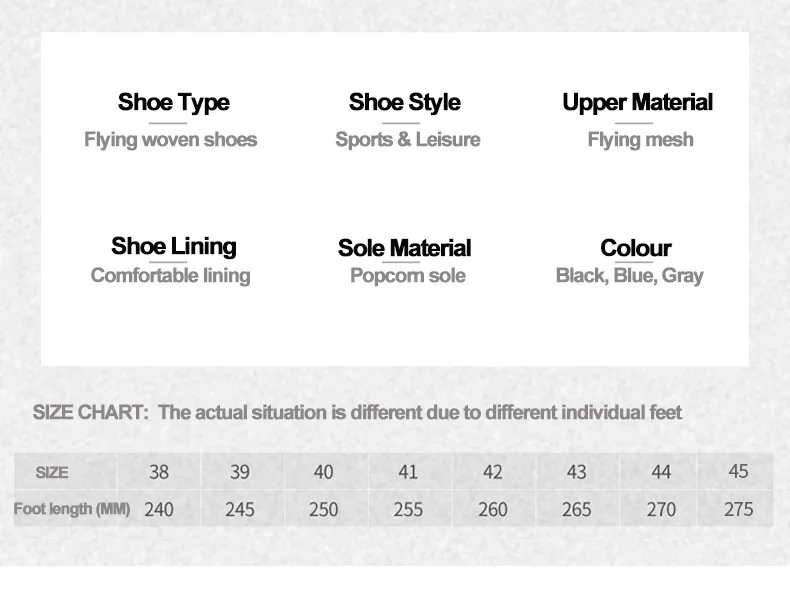This screenshot has height=592, width=790.
Task: Click the Upper Material heading
Action: click(x=637, y=102)
